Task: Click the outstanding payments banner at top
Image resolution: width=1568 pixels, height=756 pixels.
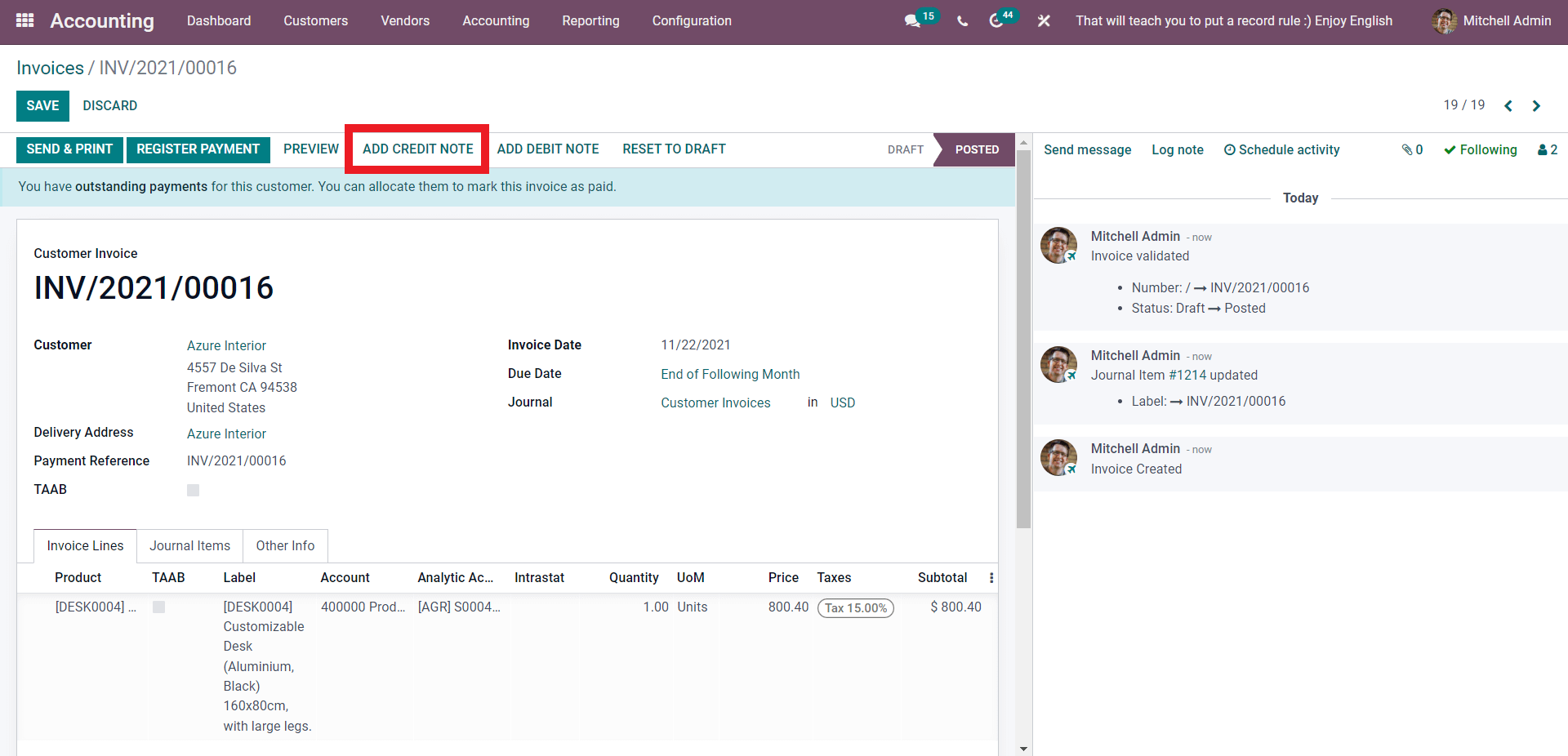Action: [x=317, y=187]
